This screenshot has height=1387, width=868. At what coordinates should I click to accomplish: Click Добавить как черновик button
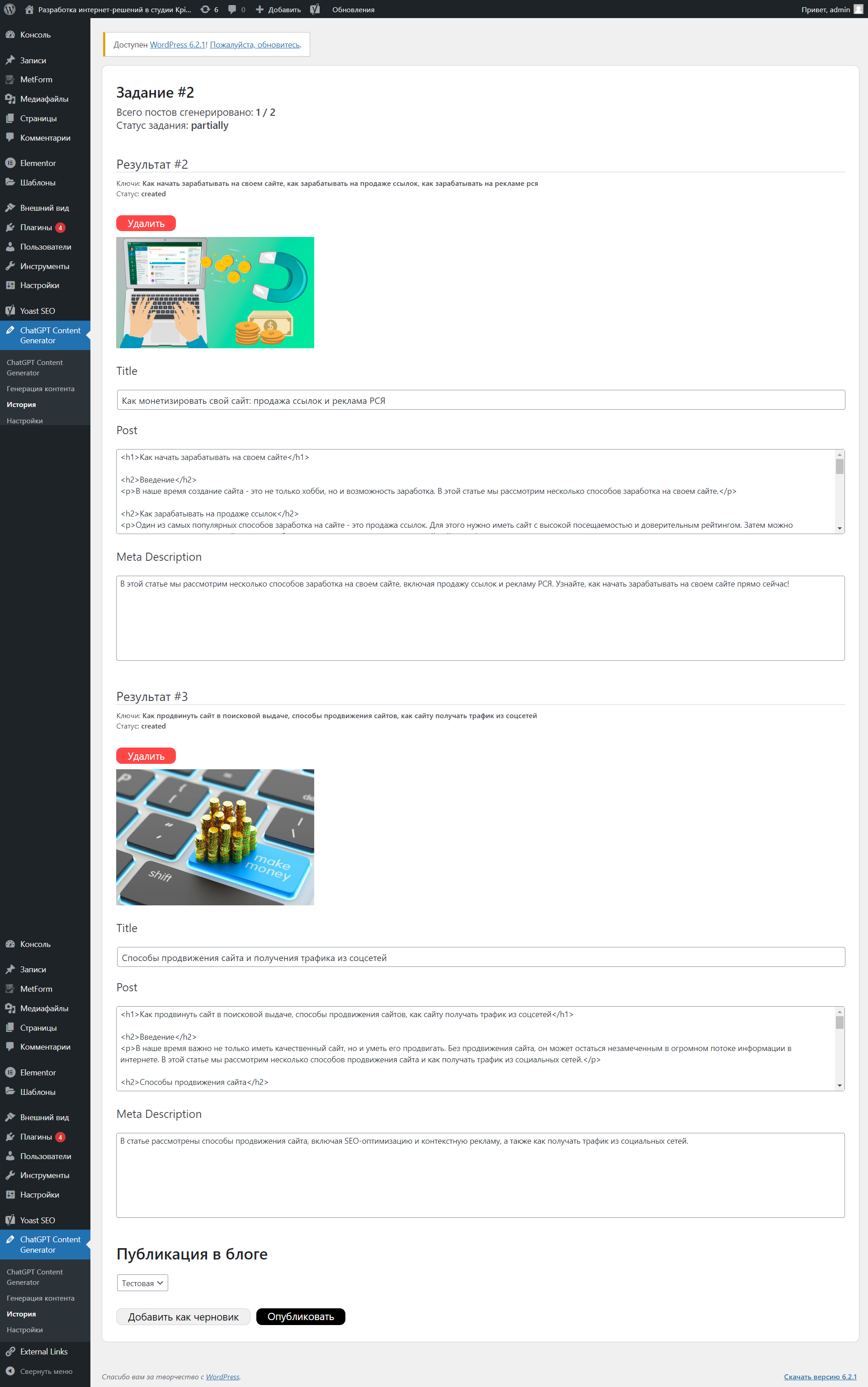[183, 1316]
